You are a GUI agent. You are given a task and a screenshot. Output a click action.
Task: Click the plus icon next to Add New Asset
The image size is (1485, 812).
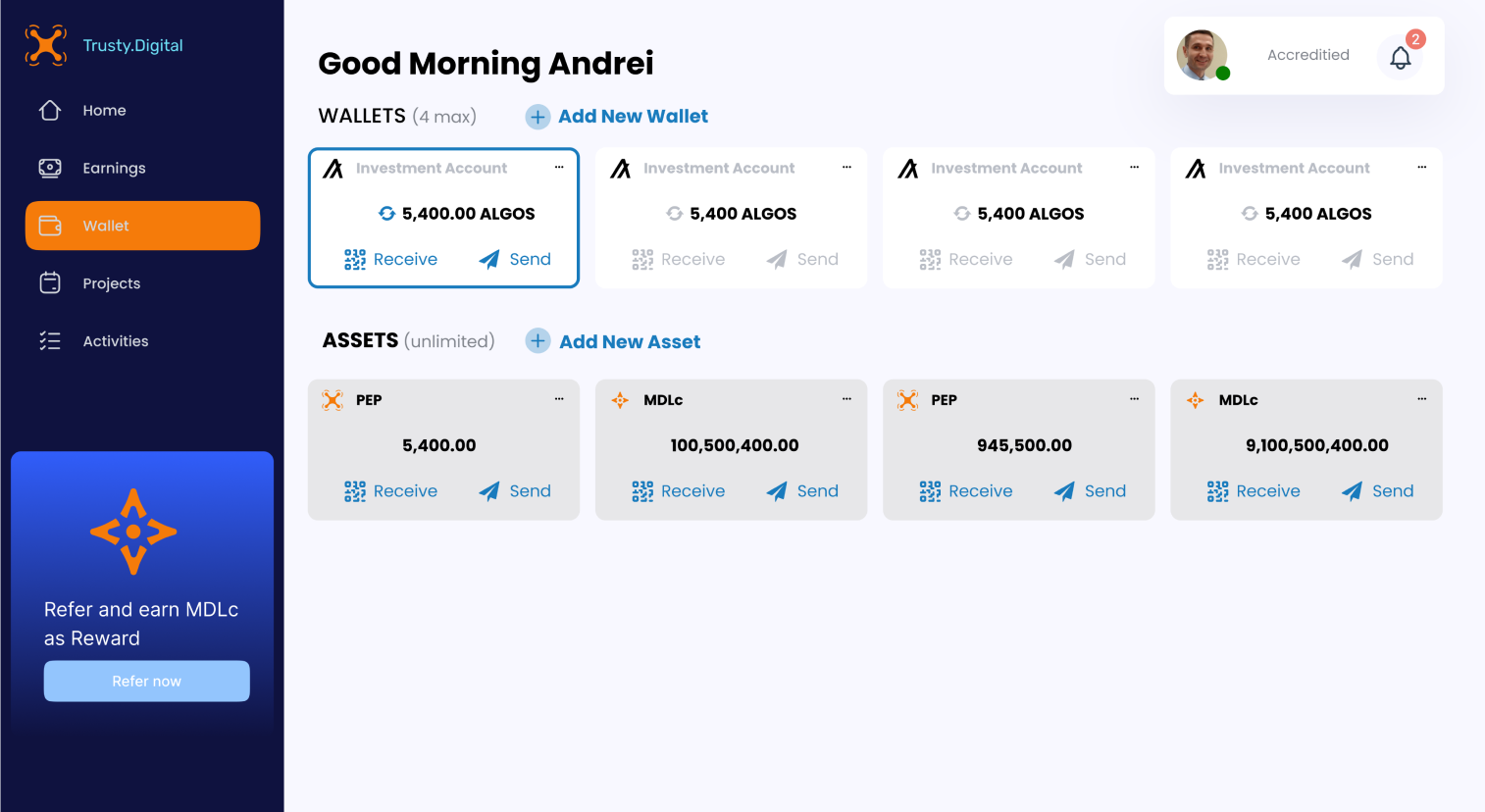pos(538,341)
